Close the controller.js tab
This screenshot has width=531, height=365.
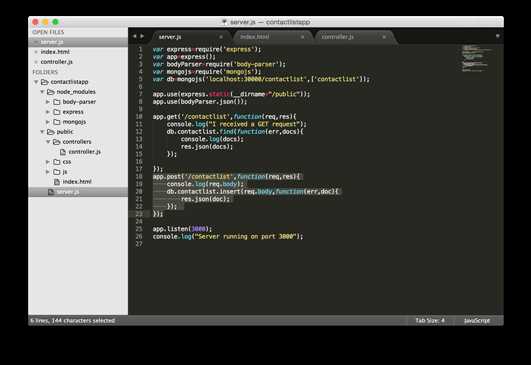(384, 37)
